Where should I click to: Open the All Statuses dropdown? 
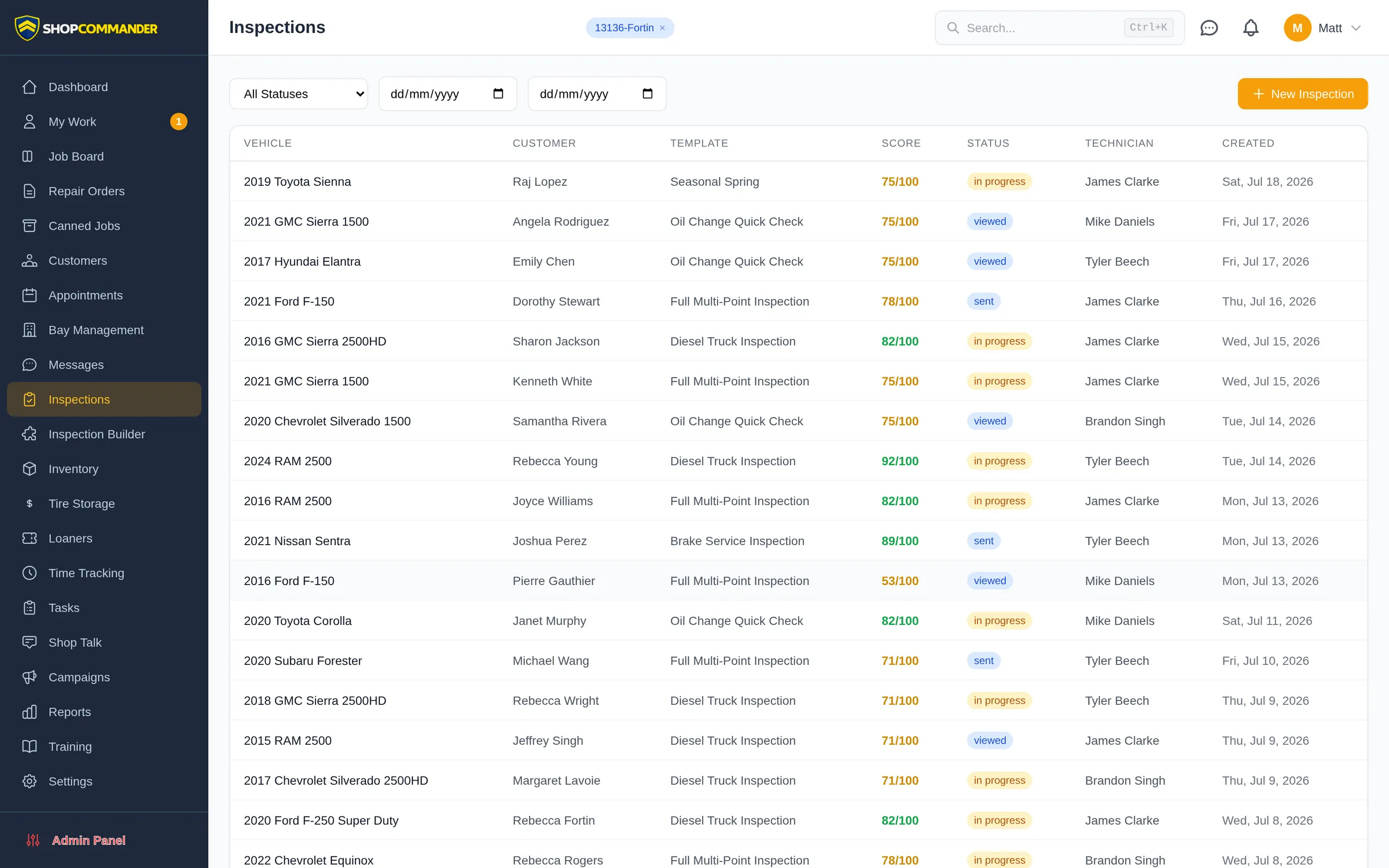(x=299, y=94)
